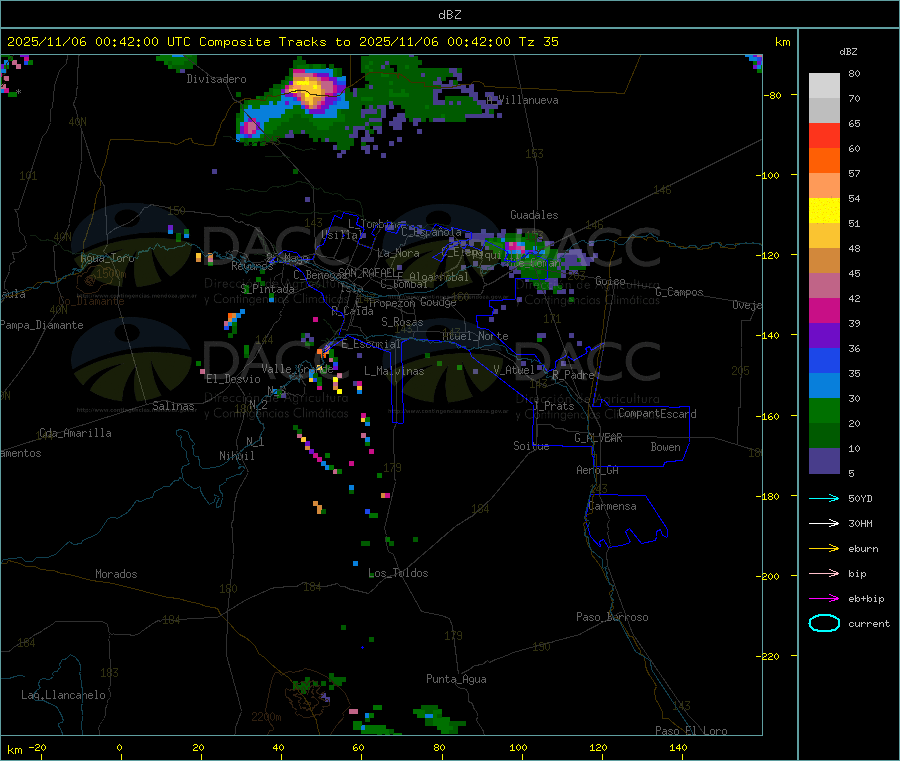Click the Morados label
Image resolution: width=900 pixels, height=761 pixels.
[x=116, y=574]
